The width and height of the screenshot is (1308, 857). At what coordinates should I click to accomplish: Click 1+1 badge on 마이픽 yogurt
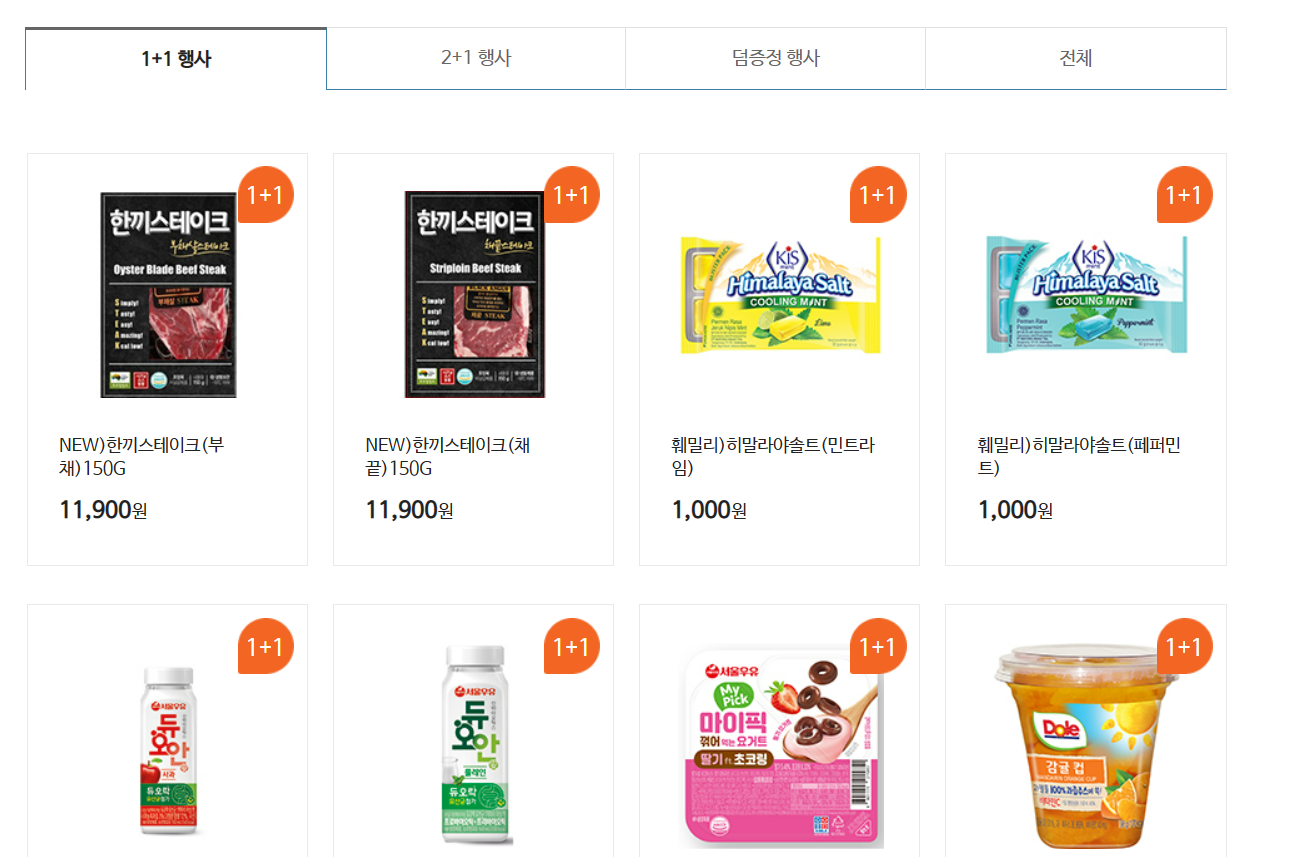click(878, 646)
